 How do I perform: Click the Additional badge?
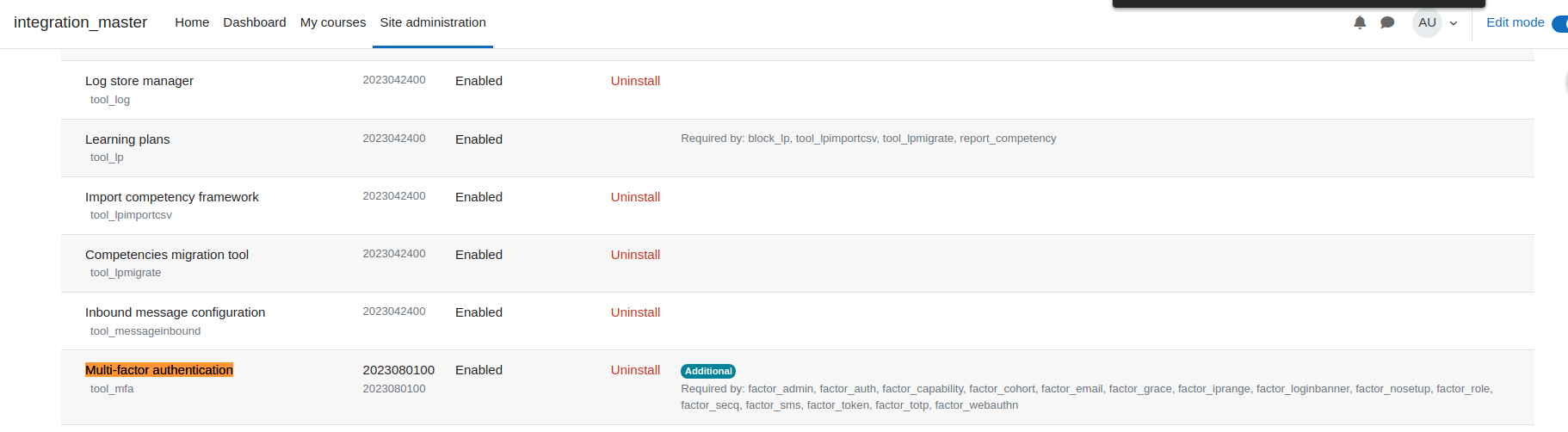pos(708,371)
